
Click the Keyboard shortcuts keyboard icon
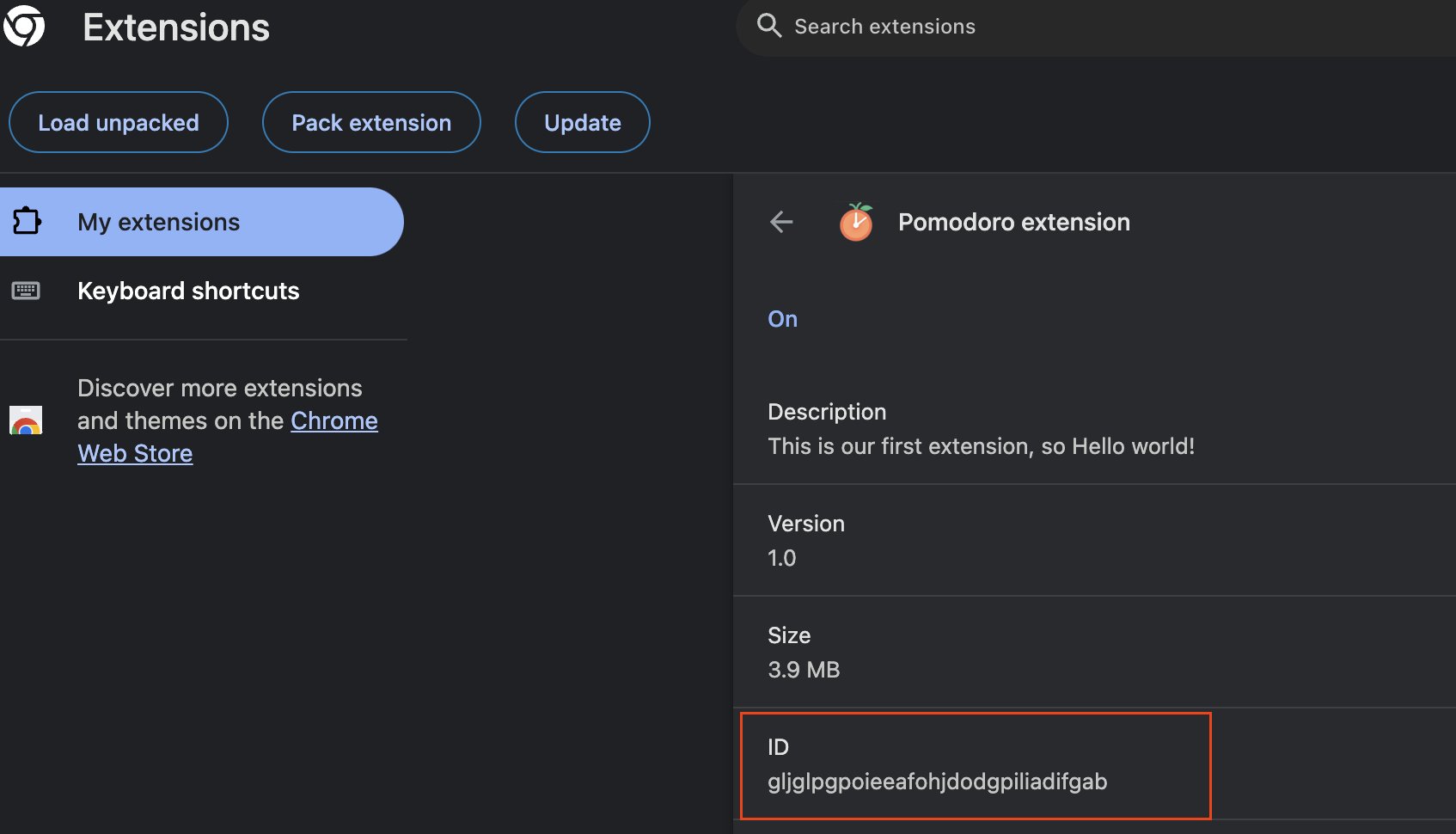pos(26,291)
